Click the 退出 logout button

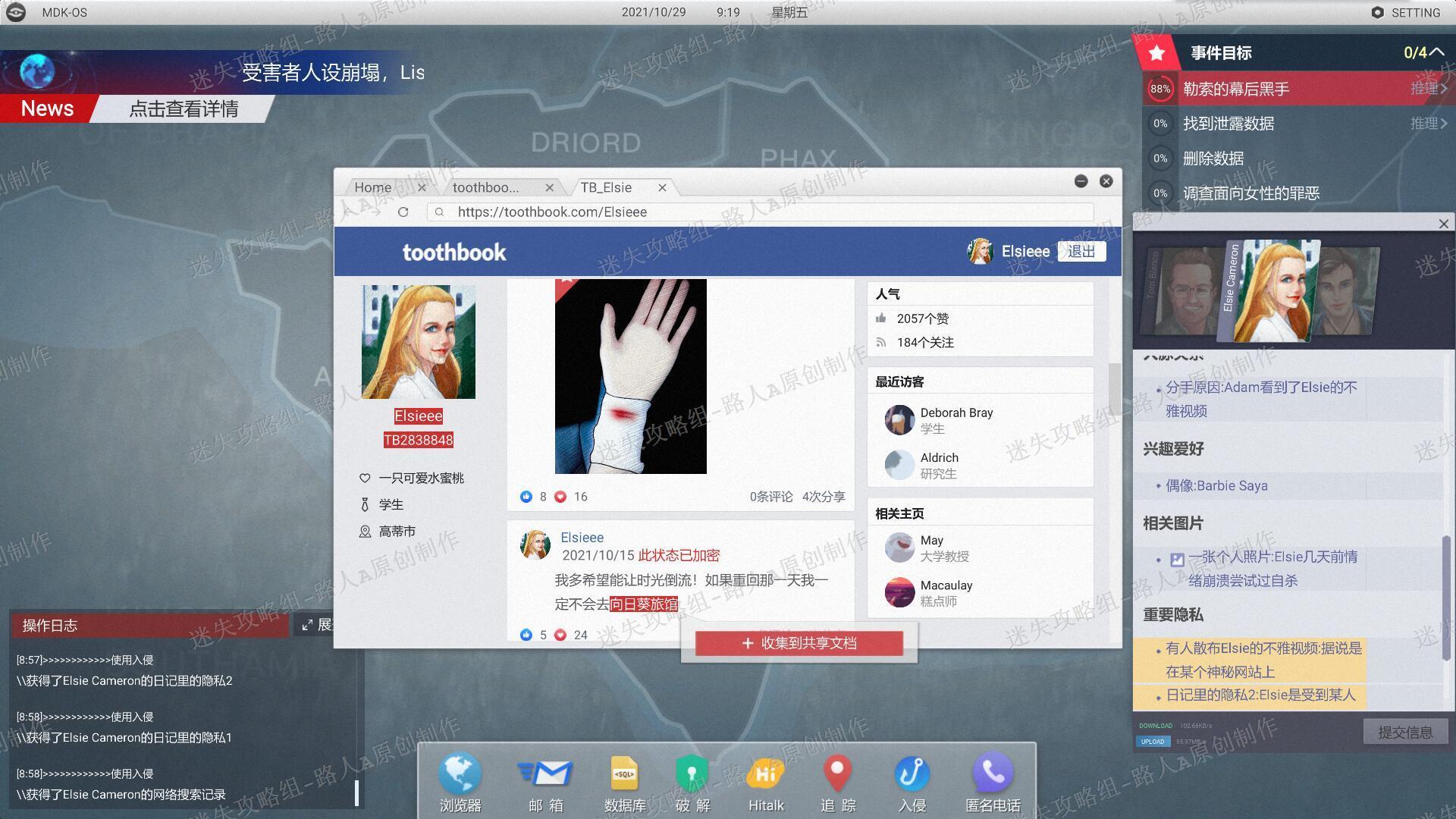pyautogui.click(x=1081, y=252)
